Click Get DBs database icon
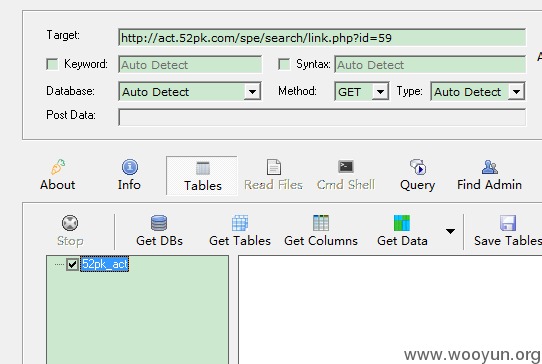542x364 pixels. (x=159, y=223)
